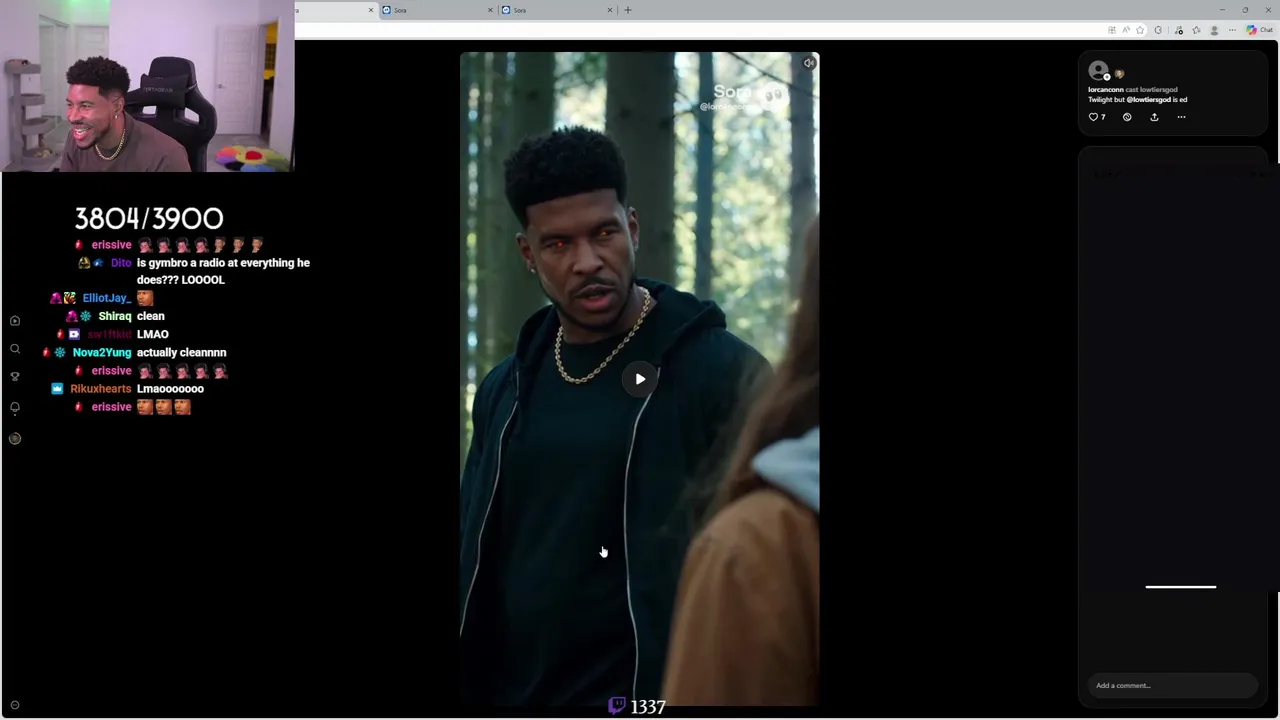Open the Favorites star-list icon
The height and width of the screenshot is (720, 1280).
point(1196,30)
